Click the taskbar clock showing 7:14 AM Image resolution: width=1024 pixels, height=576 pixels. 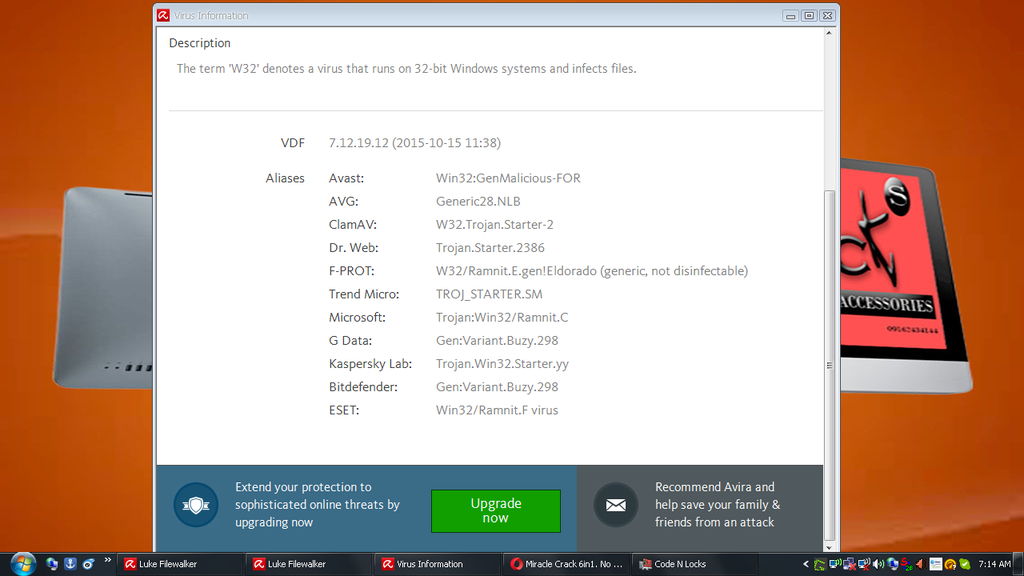click(994, 564)
